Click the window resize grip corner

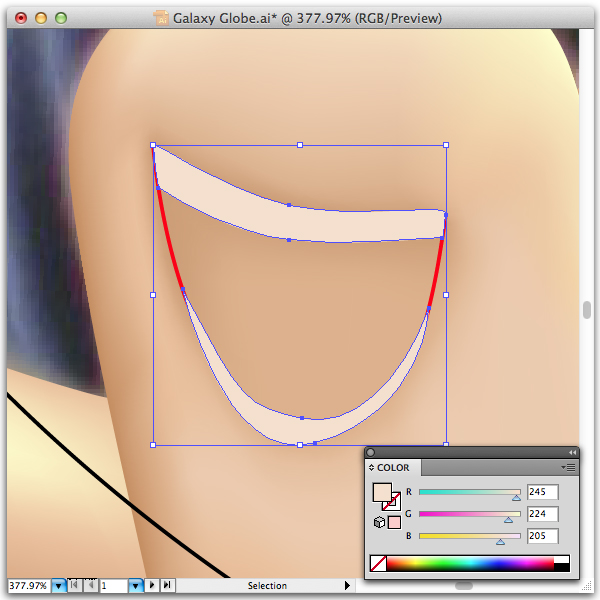coord(586,586)
